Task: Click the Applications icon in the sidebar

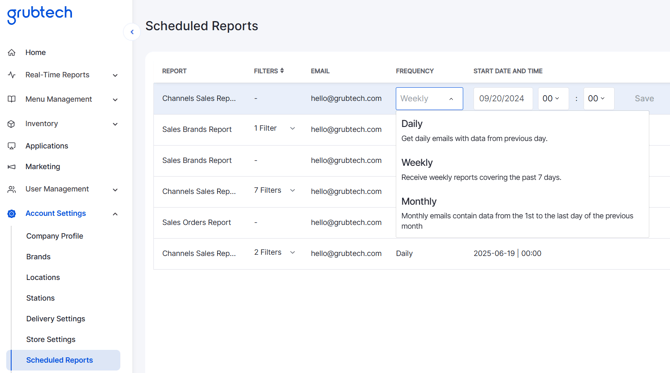Action: click(x=12, y=146)
